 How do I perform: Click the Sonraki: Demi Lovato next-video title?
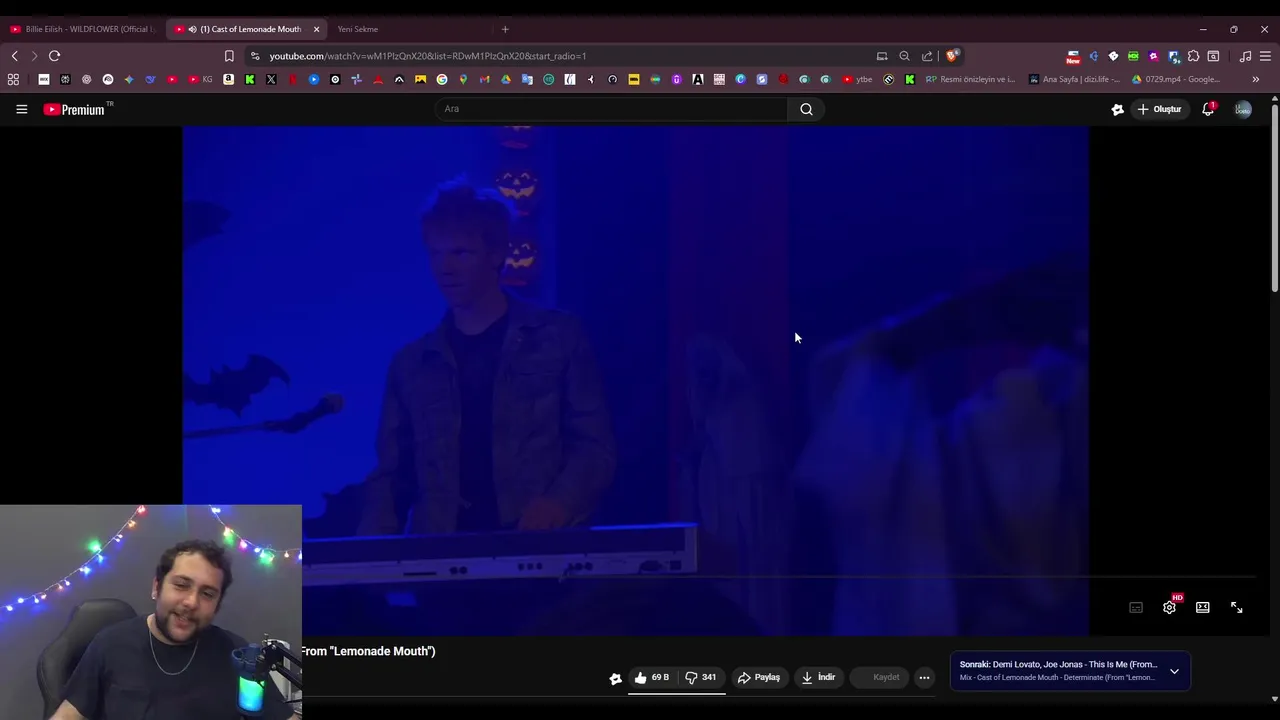click(1058, 664)
